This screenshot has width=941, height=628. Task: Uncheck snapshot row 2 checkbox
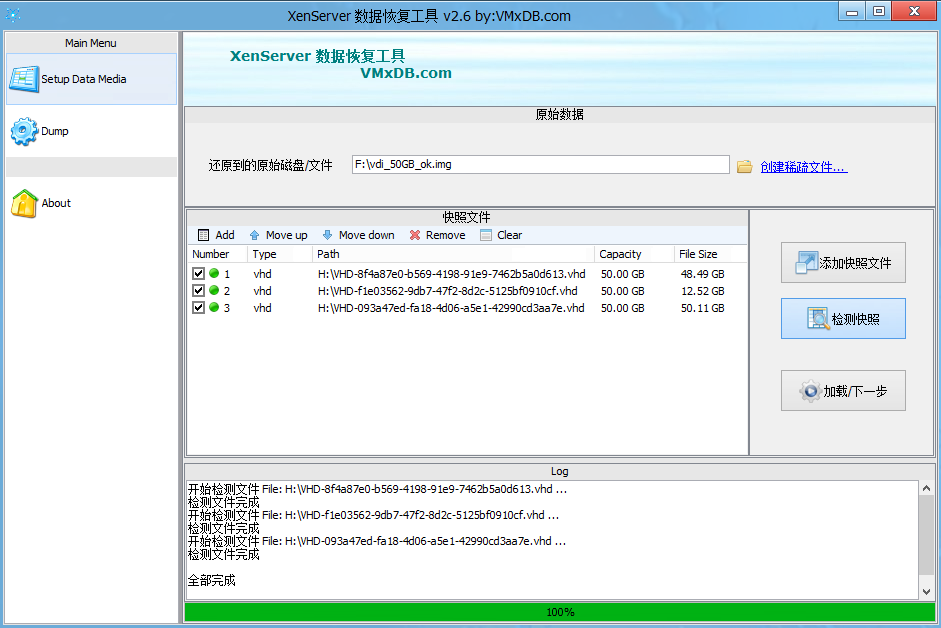coord(199,291)
